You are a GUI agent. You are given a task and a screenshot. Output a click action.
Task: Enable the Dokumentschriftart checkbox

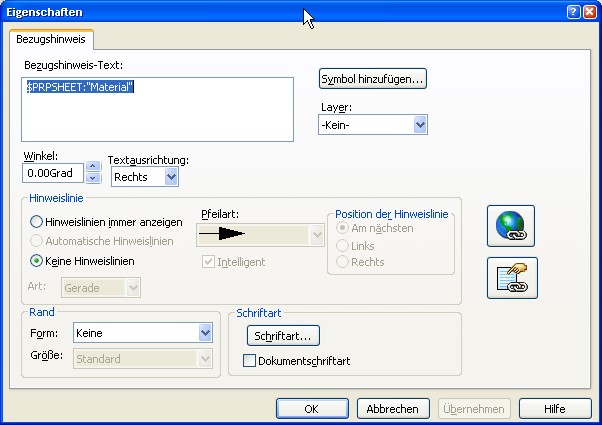[x=249, y=361]
